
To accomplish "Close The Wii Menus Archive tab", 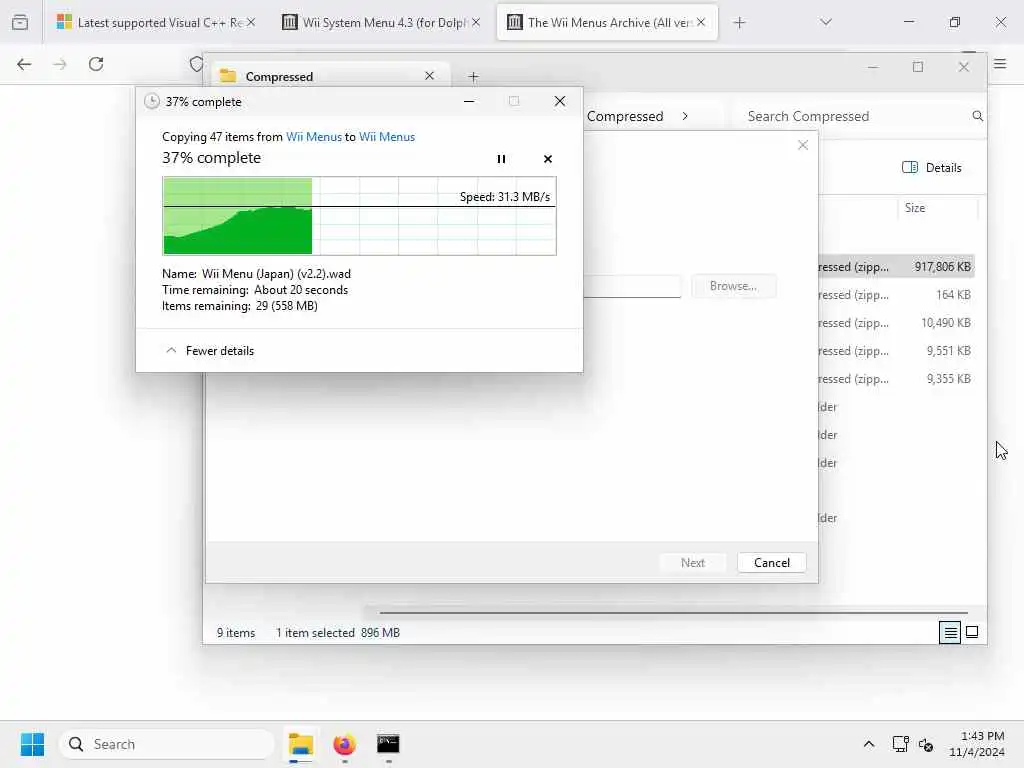I will [701, 22].
